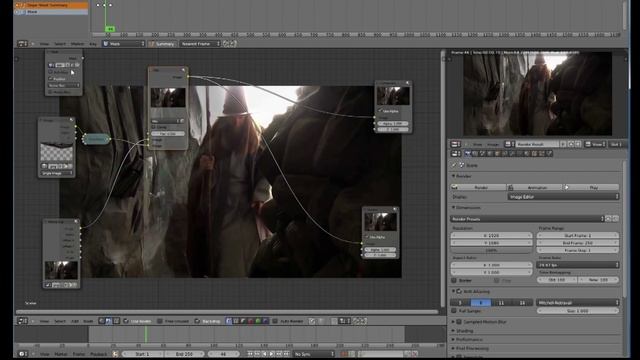Toggle Free Unused checkbox in node editor
This screenshot has height=360, width=640.
pyautogui.click(x=160, y=321)
